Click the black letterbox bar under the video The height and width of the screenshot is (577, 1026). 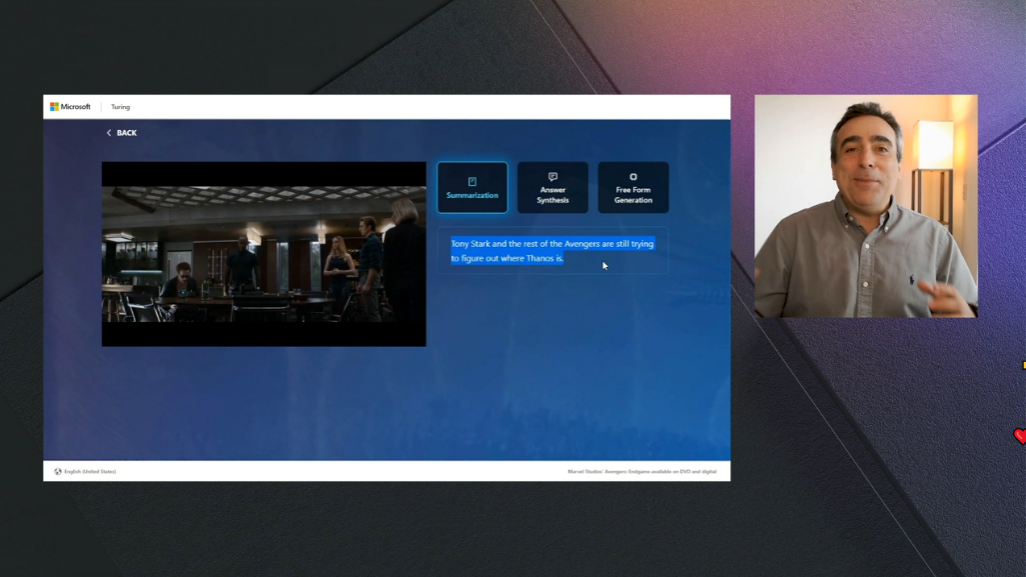264,334
